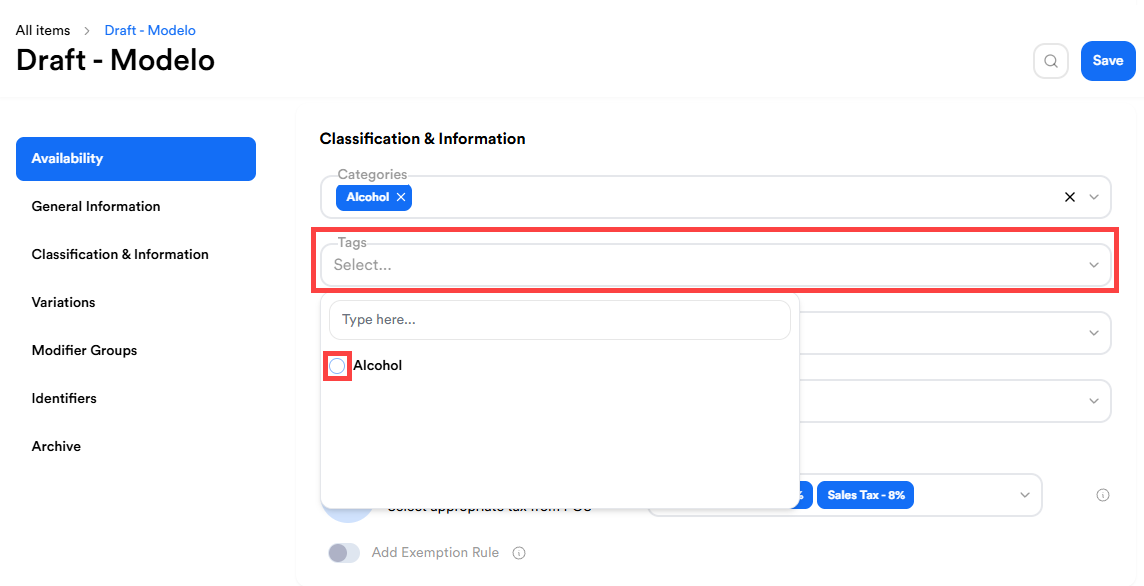Save the draft item
The image size is (1144, 586).
click(x=1107, y=61)
